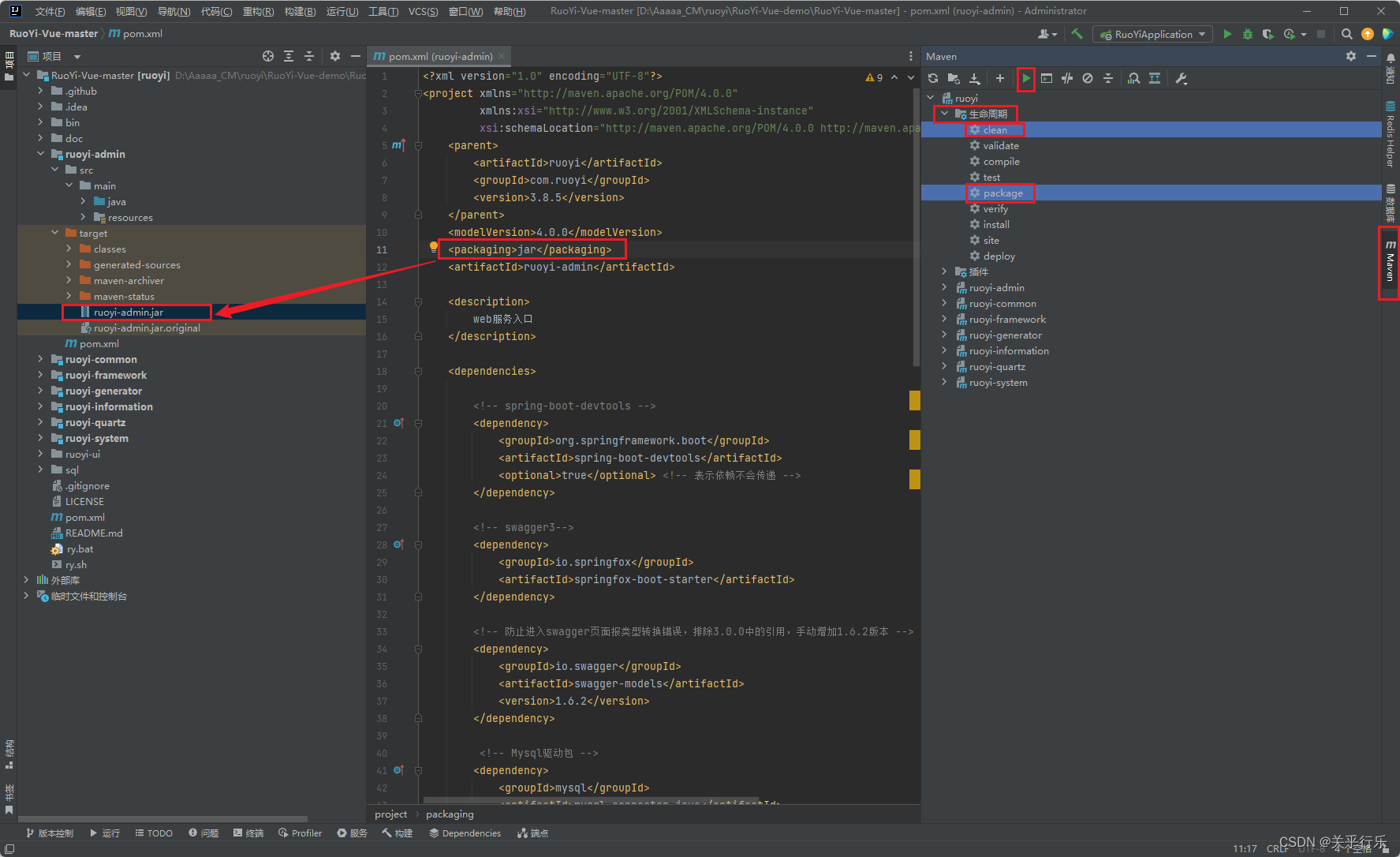Screen dimensions: 1400x857
Task: Run selected Maven build with green arrow
Action: 1026,78
